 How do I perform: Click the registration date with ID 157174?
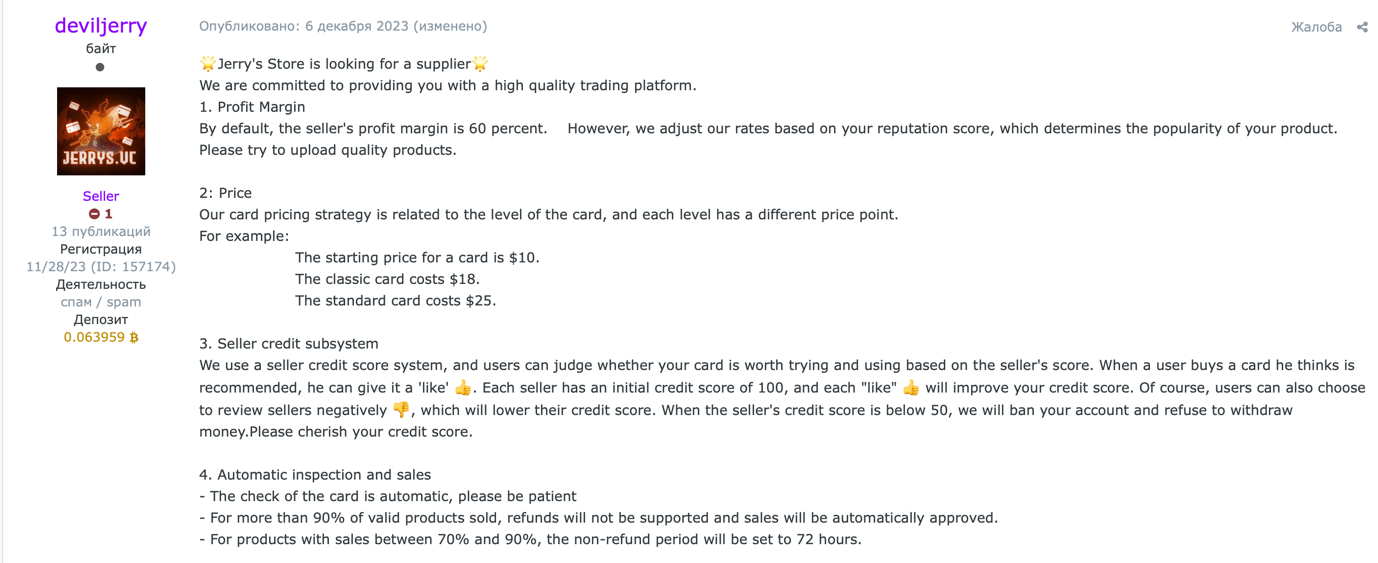(x=101, y=267)
